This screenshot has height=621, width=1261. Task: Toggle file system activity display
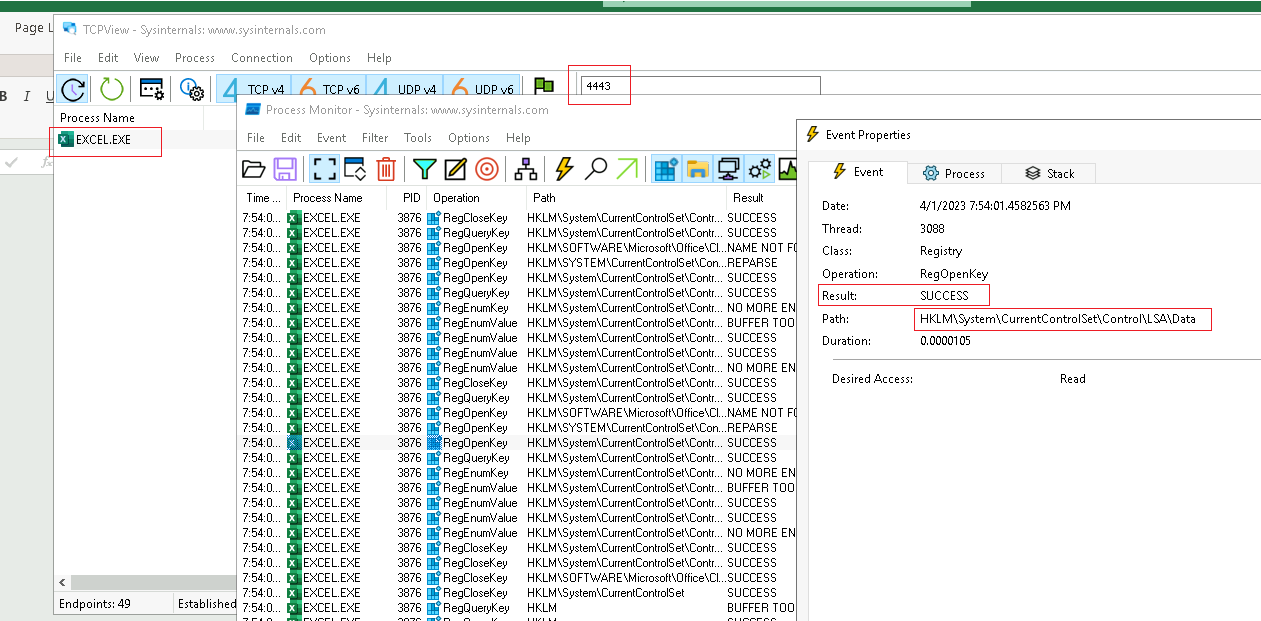[697, 169]
